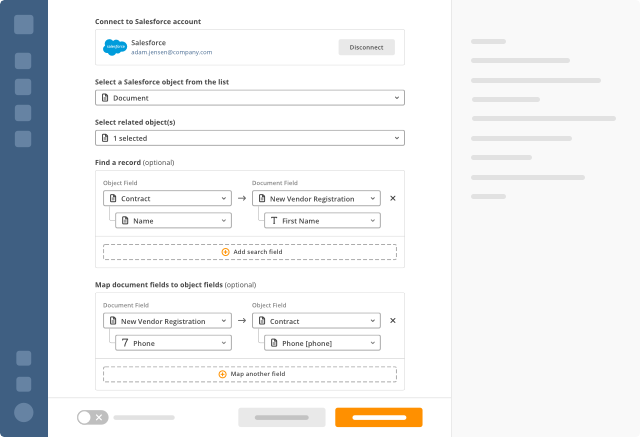Open the First Name document field dropdown

[x=322, y=221]
